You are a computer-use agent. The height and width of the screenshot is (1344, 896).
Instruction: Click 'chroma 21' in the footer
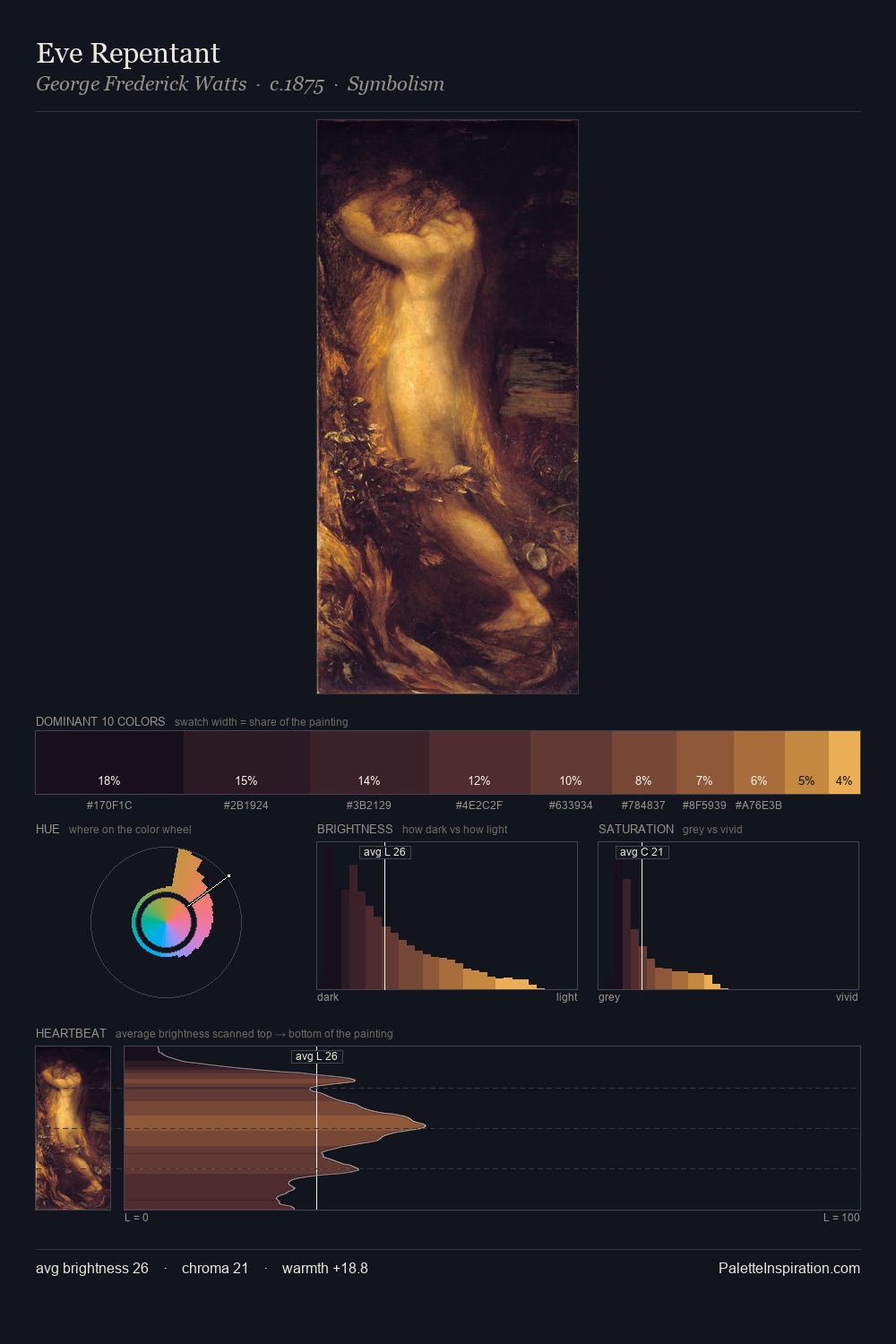(215, 1268)
